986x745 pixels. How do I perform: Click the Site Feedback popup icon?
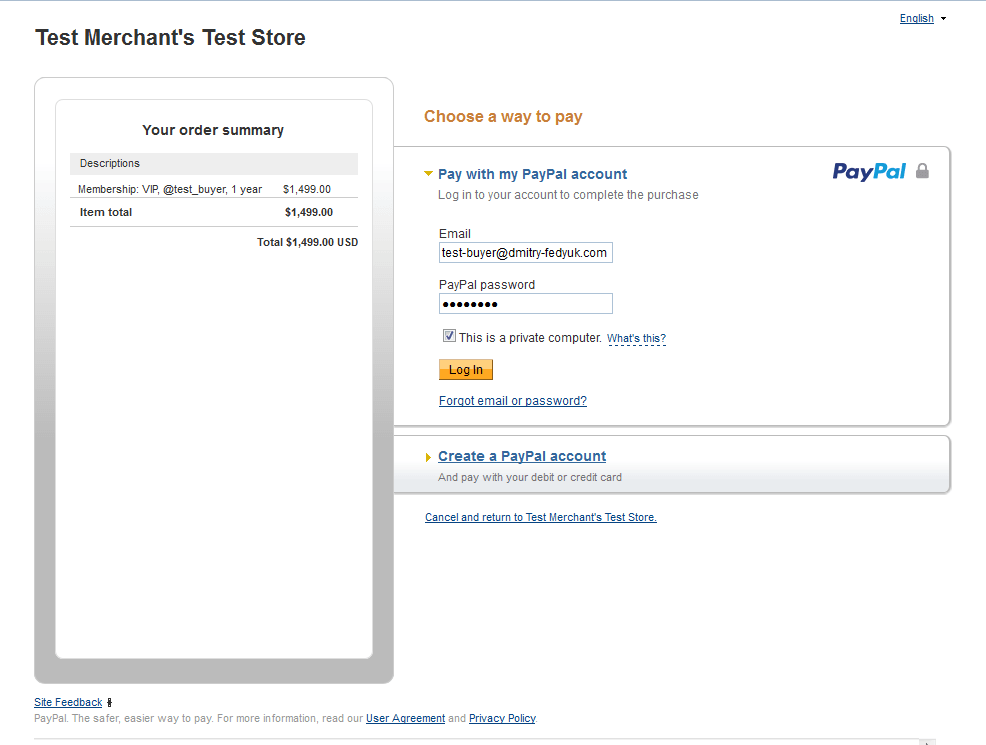coord(109,702)
